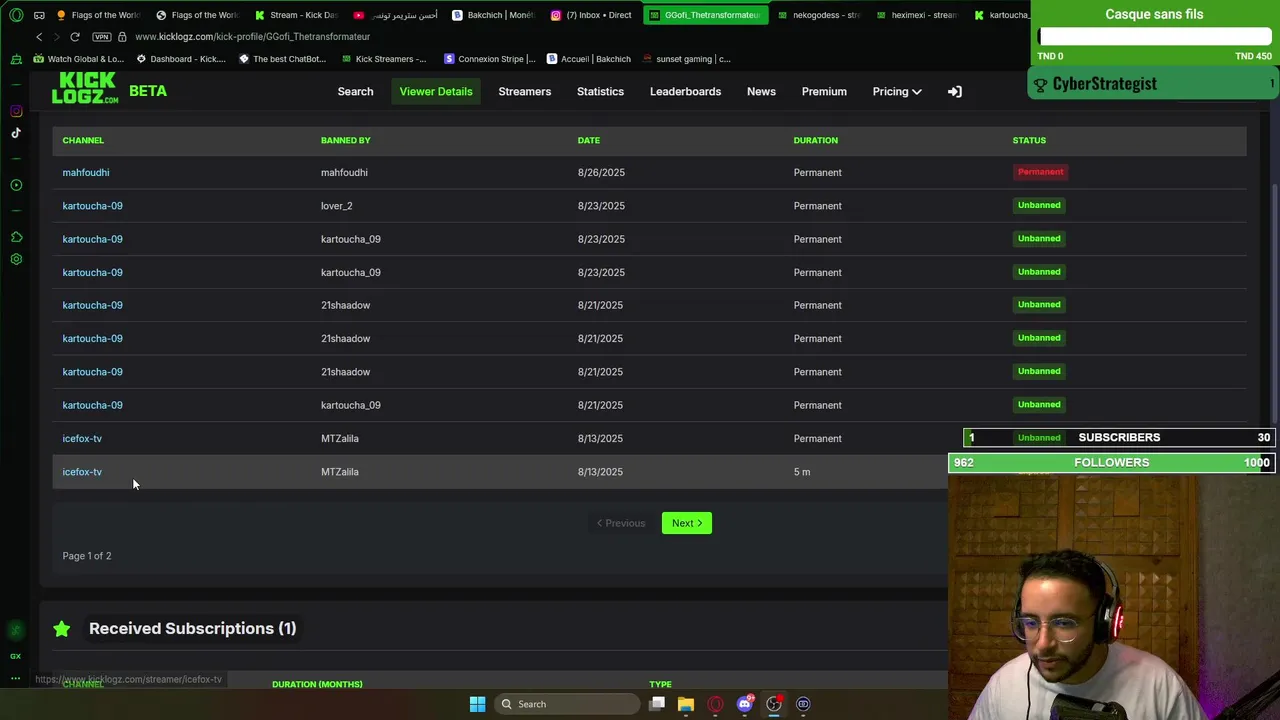This screenshot has height=720, width=1280.
Task: Switch to the YouTube Arabic-titled tab
Action: 396,15
